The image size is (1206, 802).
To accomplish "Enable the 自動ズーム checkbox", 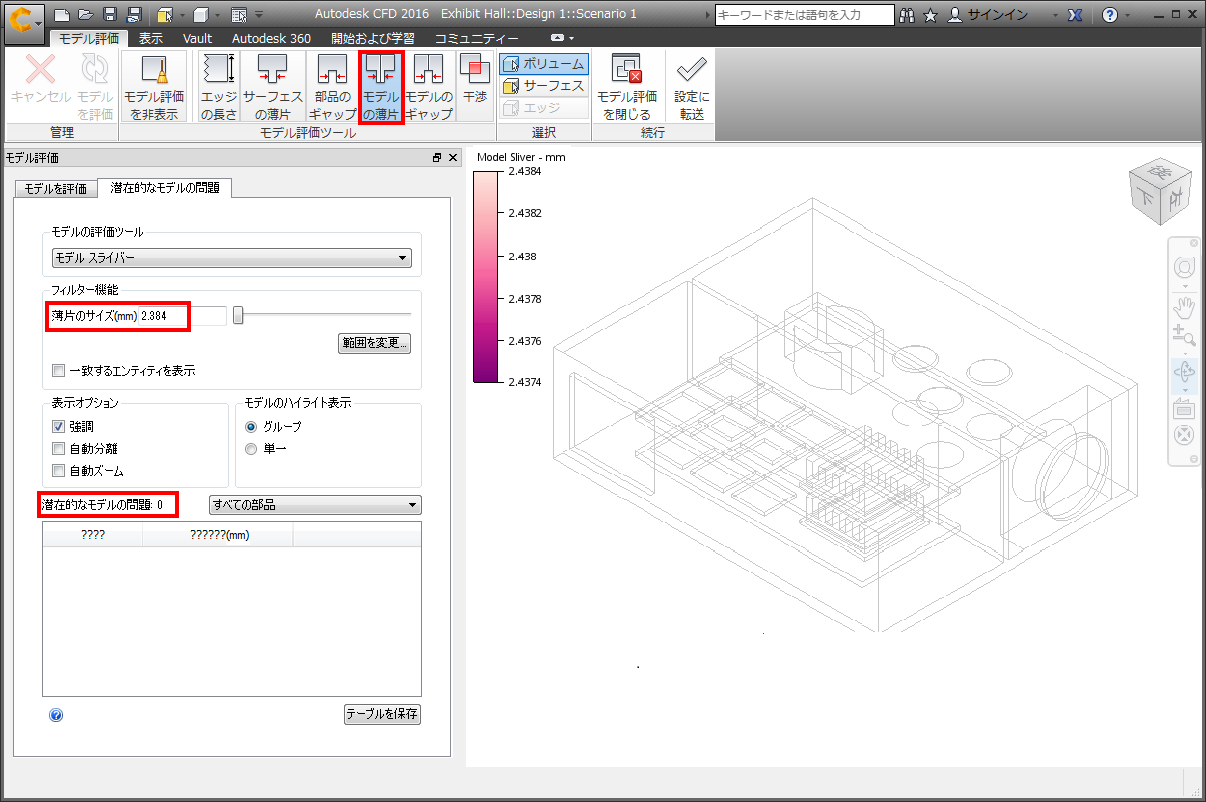I will tap(58, 470).
